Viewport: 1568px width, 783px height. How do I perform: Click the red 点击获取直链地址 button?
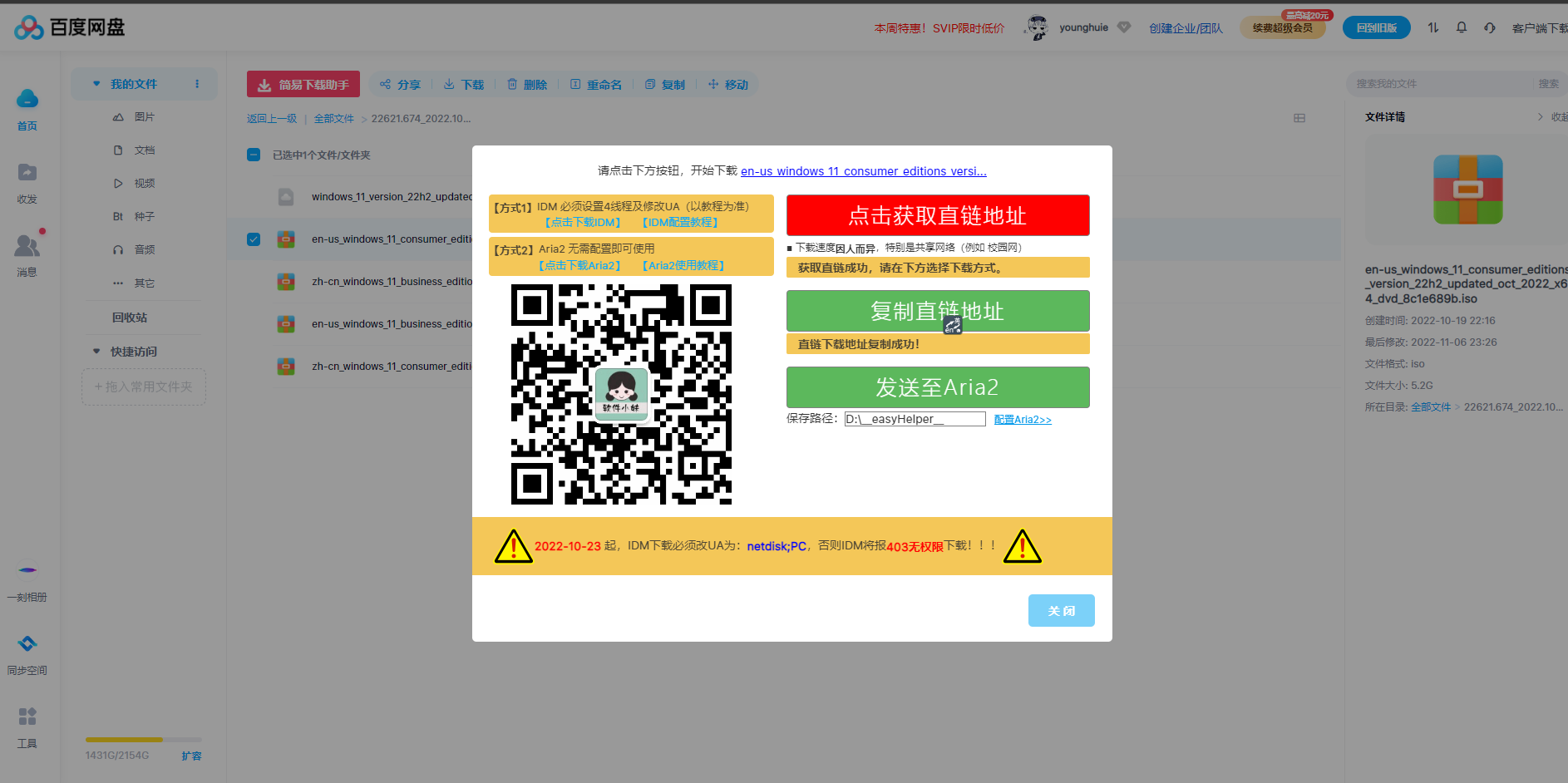pyautogui.click(x=937, y=215)
